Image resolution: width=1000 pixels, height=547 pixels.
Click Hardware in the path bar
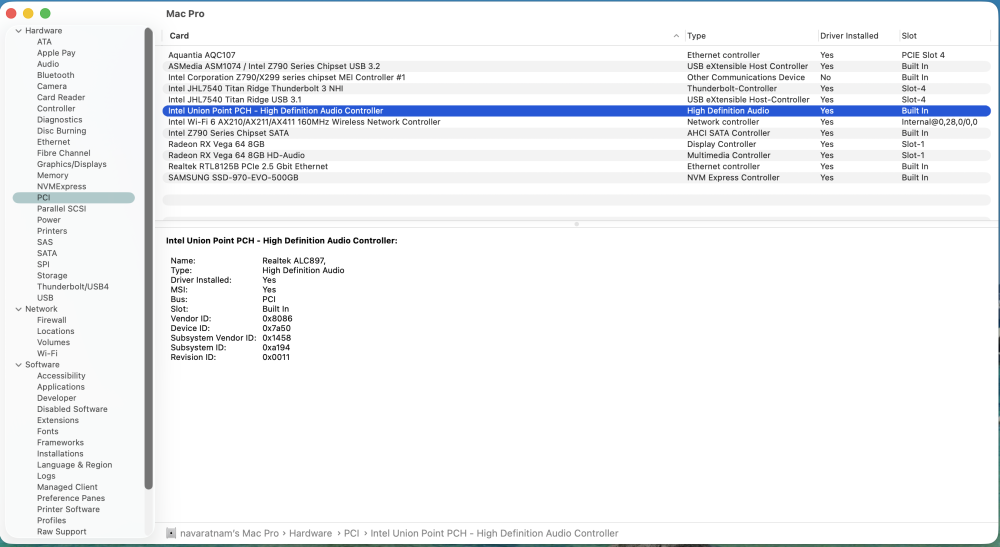(311, 533)
